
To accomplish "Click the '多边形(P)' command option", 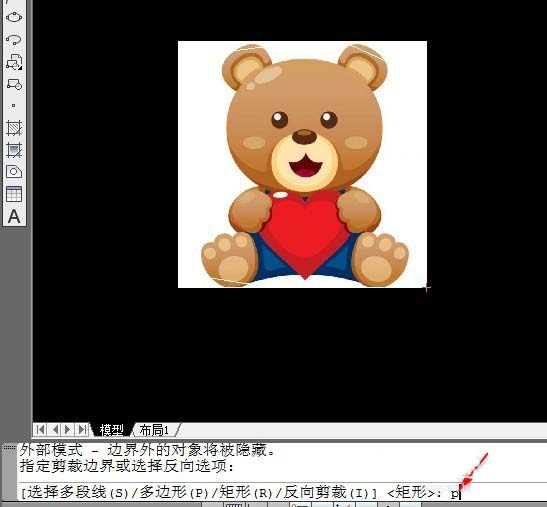I will pos(174,493).
